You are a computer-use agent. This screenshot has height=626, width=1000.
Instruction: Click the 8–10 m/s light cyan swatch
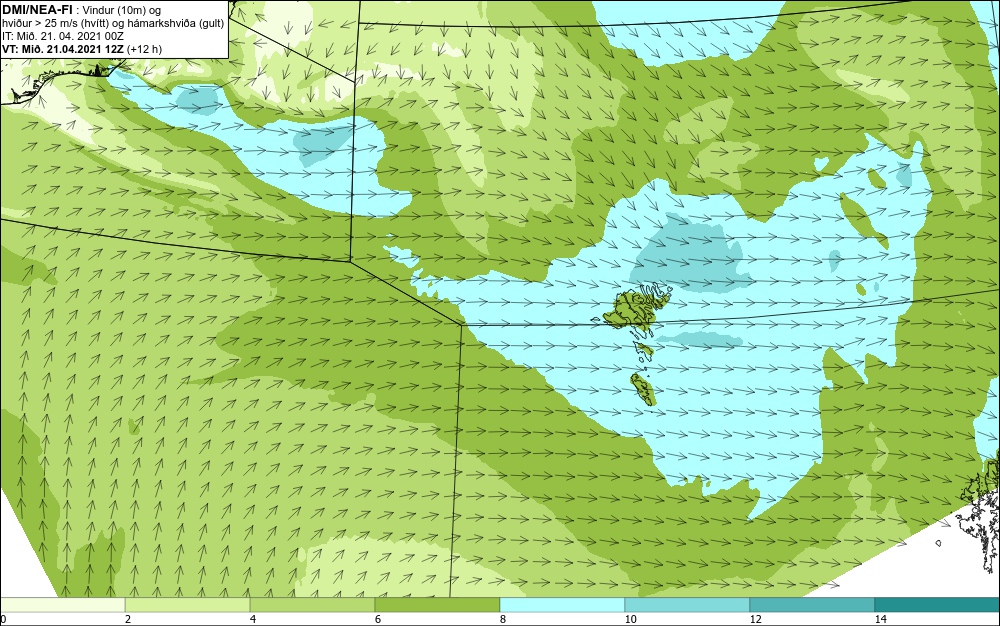562,605
